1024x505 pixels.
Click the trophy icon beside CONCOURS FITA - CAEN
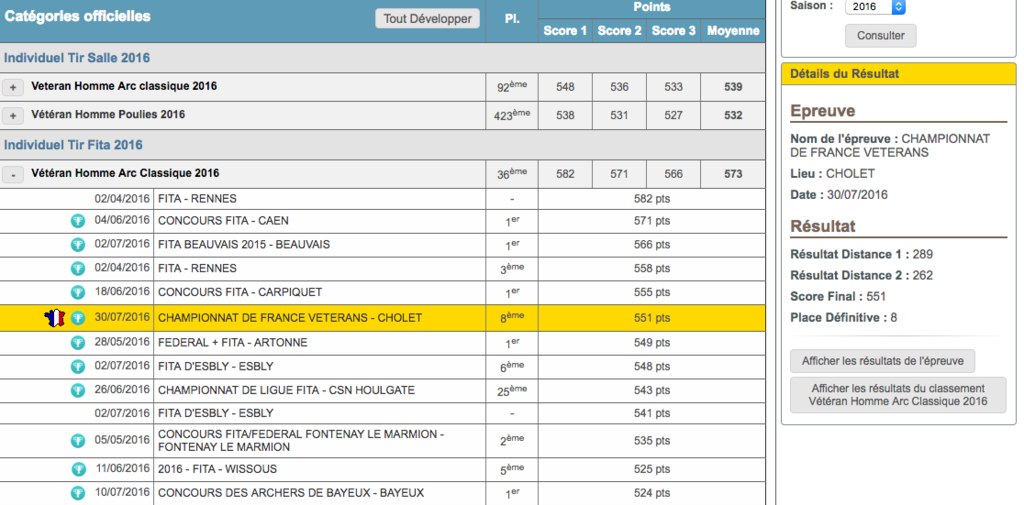coord(78,221)
